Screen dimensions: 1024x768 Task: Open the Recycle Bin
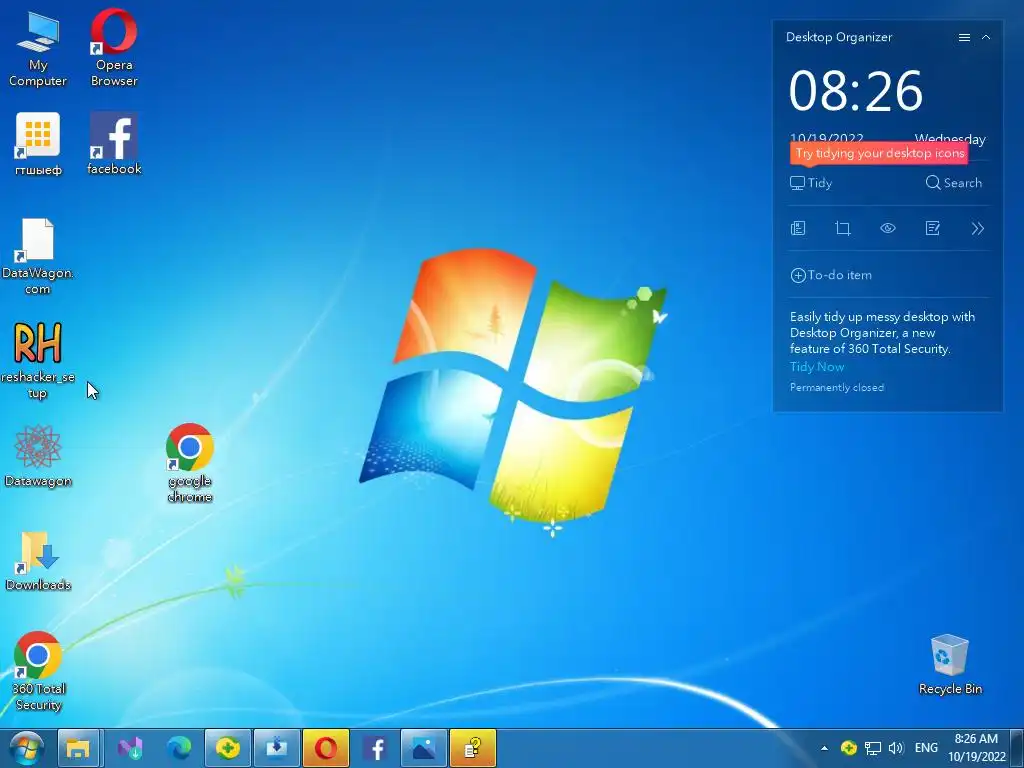point(950,664)
